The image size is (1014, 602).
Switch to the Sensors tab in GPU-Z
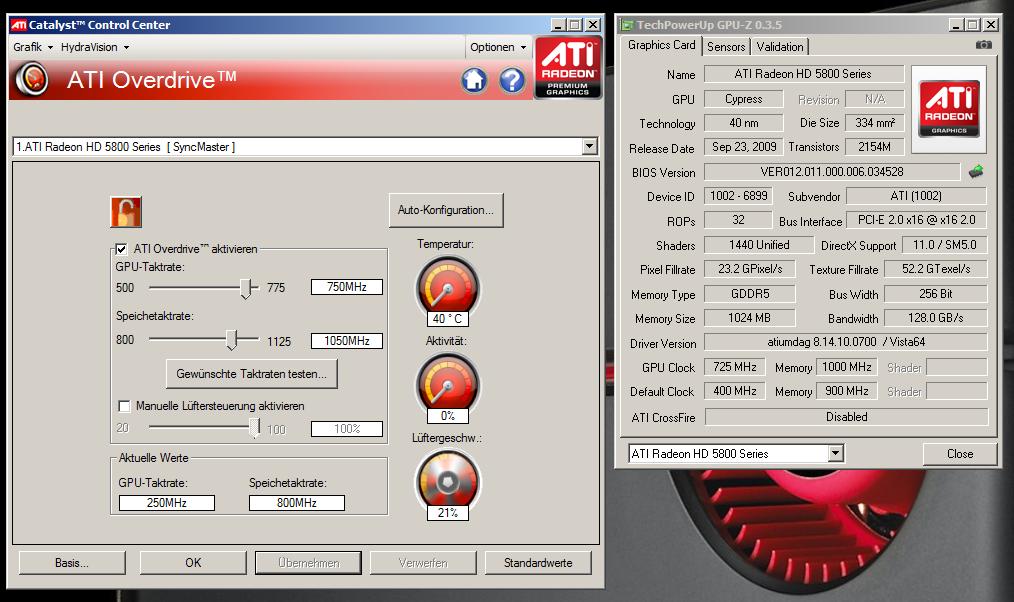point(726,47)
